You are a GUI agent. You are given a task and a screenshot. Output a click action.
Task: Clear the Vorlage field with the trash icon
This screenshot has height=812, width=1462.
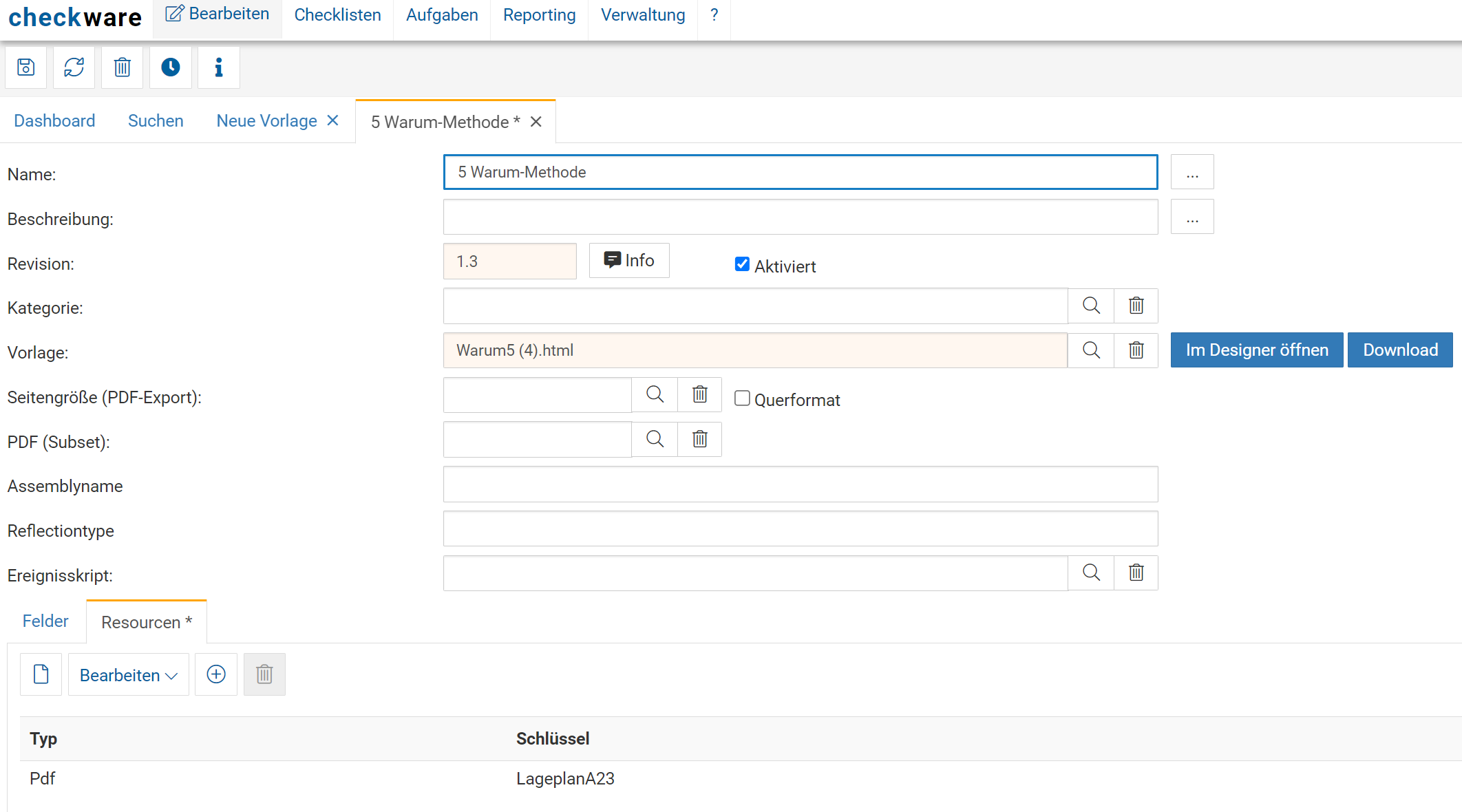pos(1136,350)
